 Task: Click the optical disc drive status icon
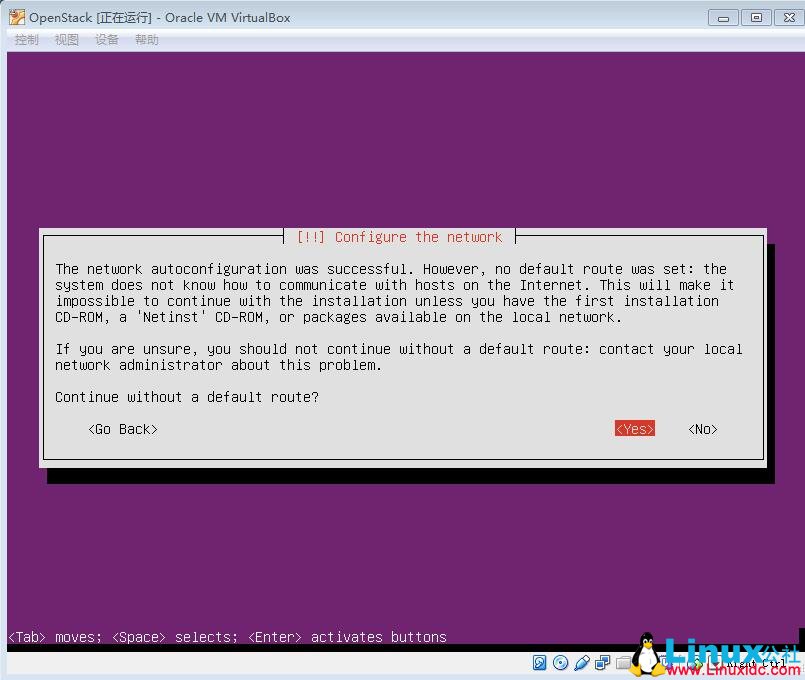561,662
